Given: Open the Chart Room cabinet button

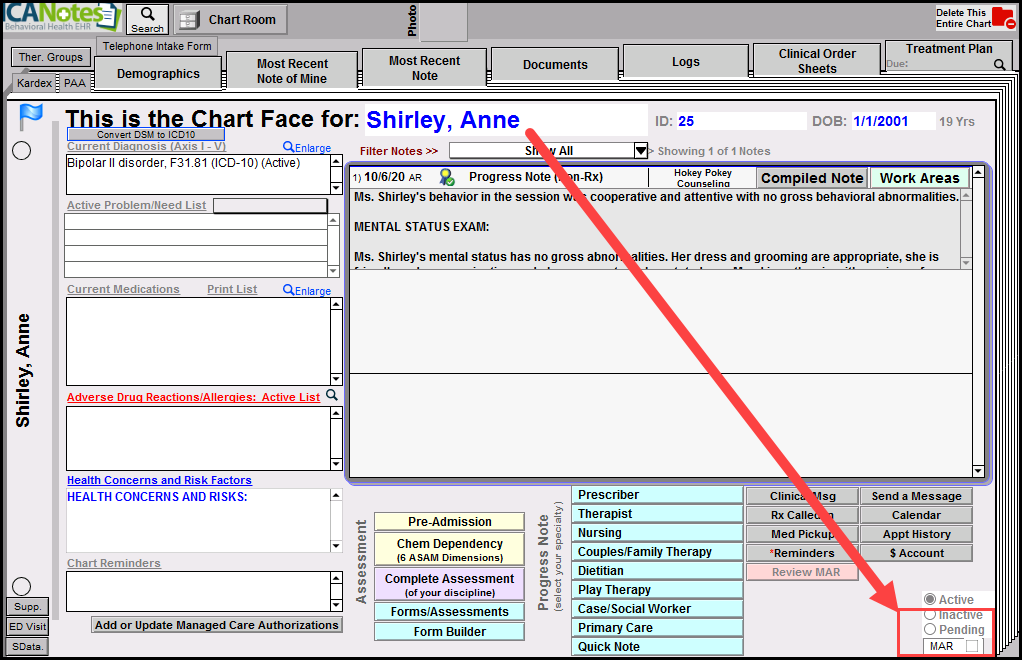Looking at the screenshot, I should pos(230,20).
